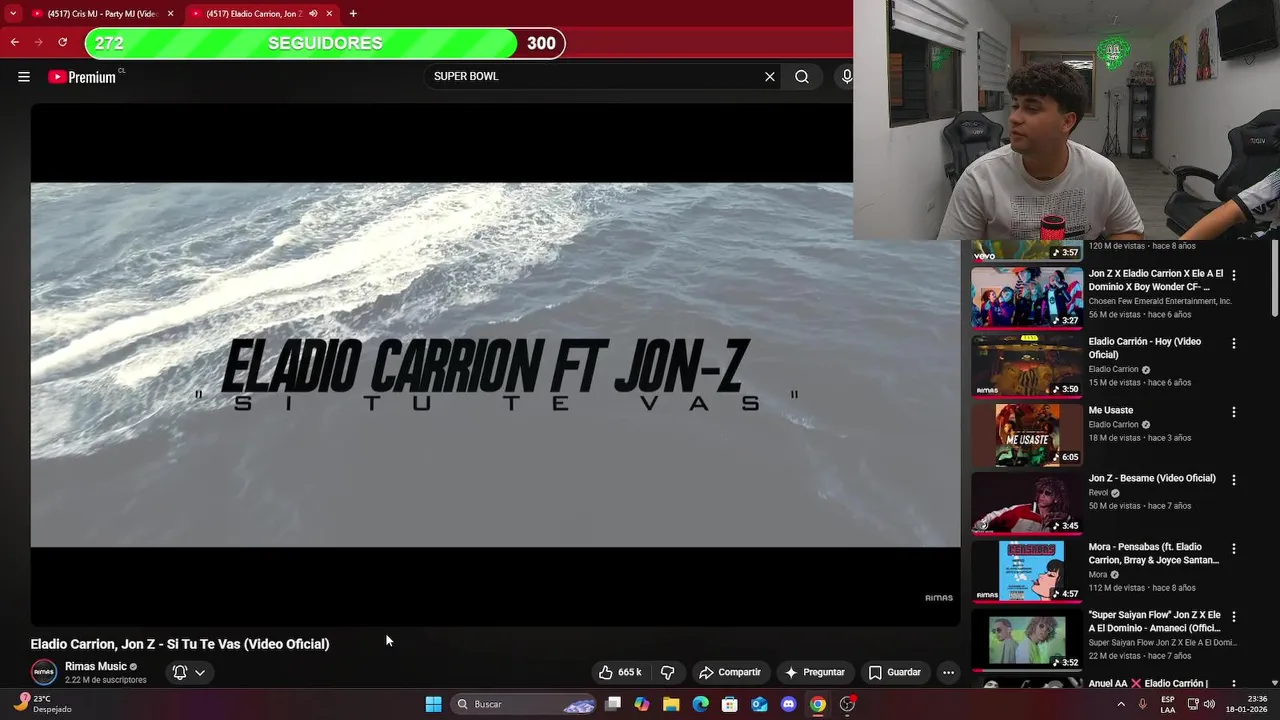Click the sidebar recommendations scrollbar
1280x720 pixels.
tap(1274, 280)
